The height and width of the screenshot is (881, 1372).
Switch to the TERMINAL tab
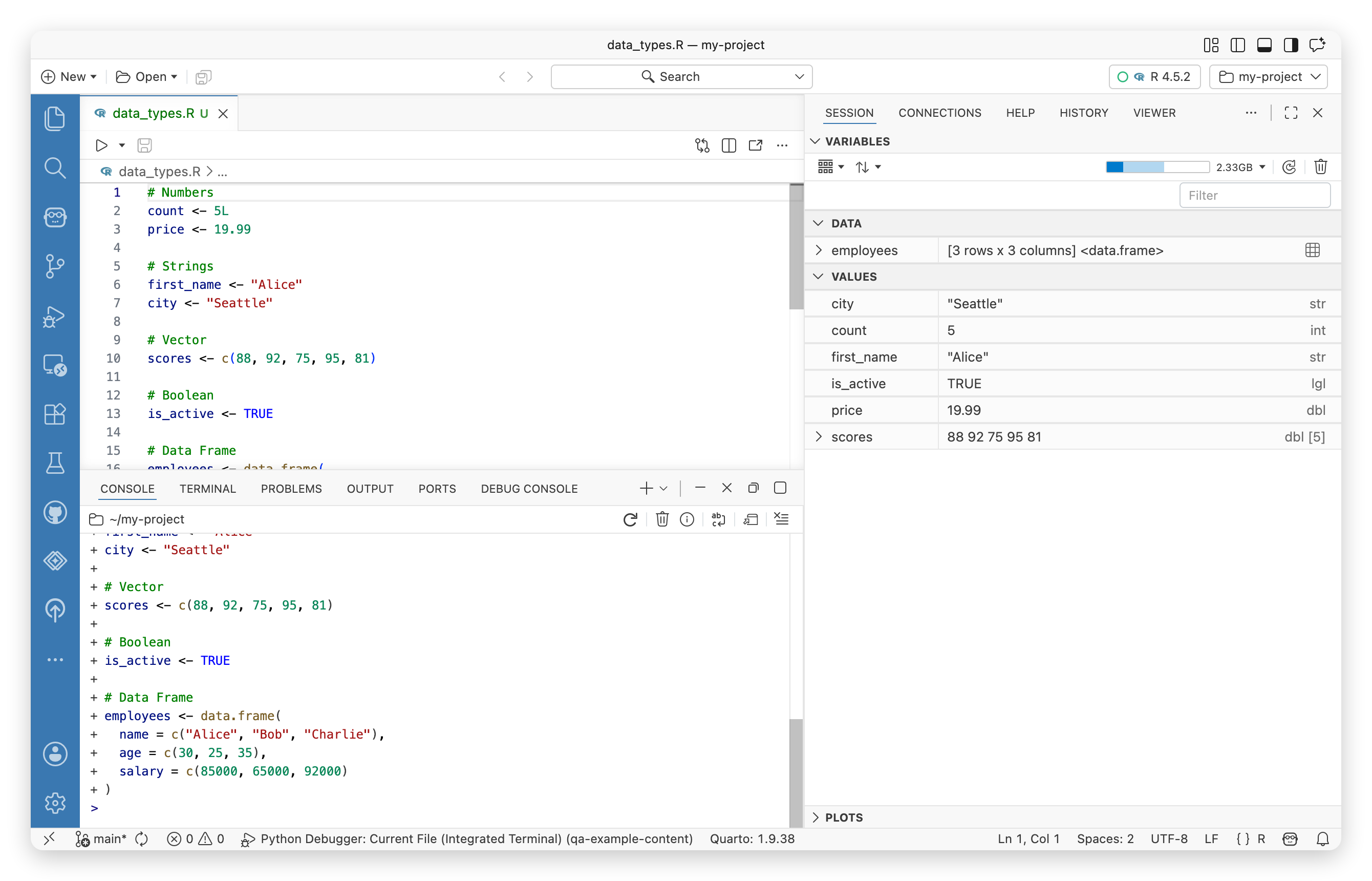tap(207, 489)
